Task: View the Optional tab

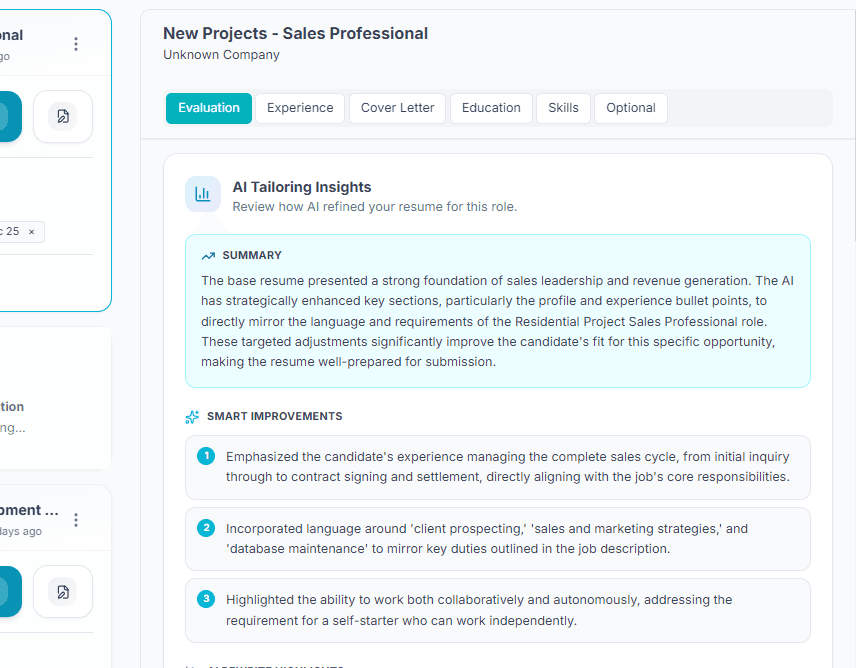Action: [x=631, y=108]
